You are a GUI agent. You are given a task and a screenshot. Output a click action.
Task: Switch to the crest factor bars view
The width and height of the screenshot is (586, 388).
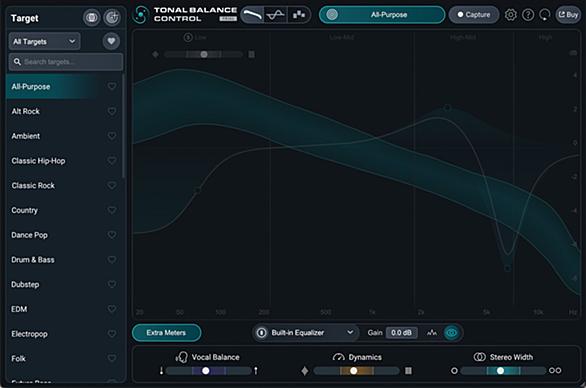pos(299,15)
